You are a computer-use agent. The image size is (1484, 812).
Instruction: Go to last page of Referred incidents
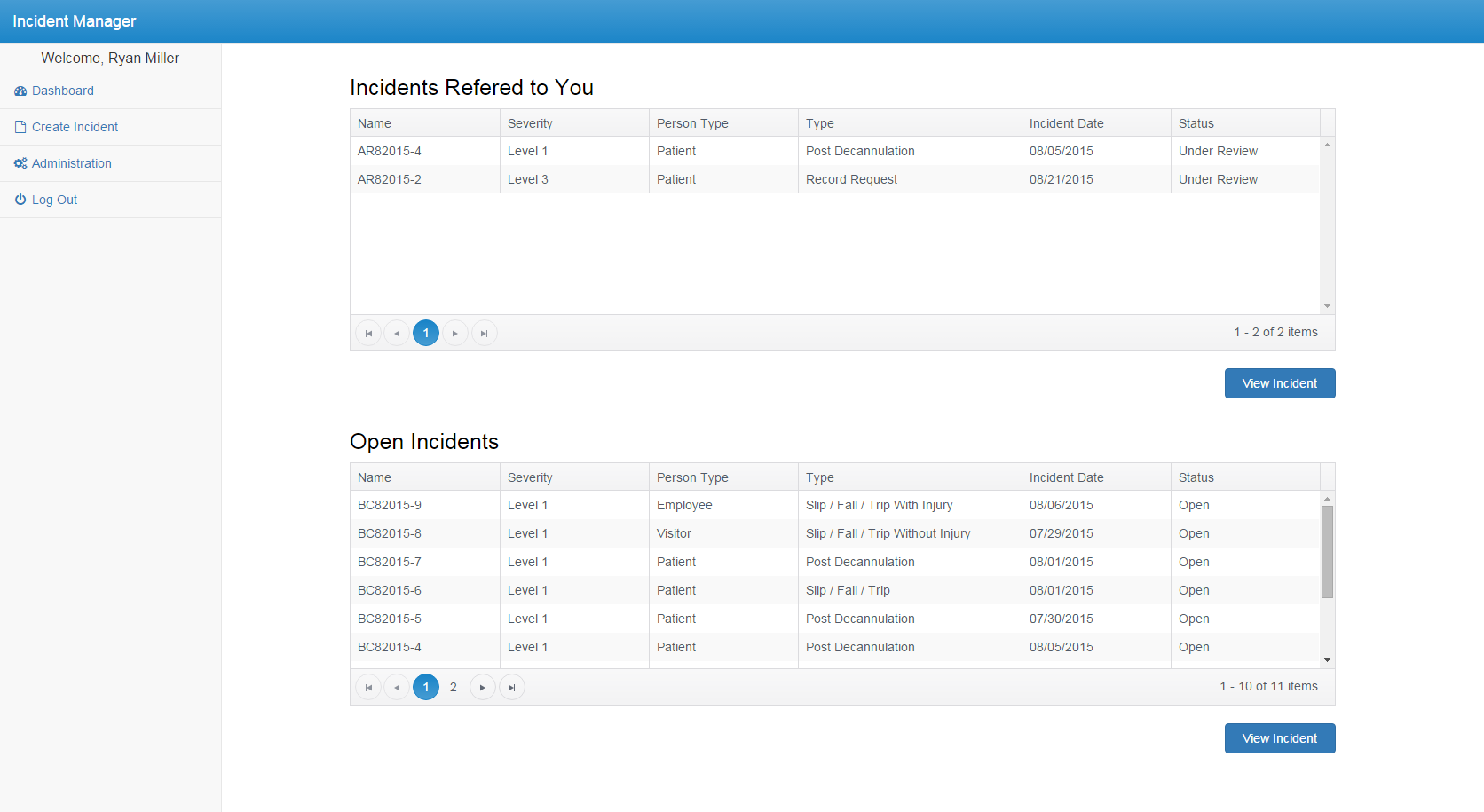pyautogui.click(x=484, y=333)
